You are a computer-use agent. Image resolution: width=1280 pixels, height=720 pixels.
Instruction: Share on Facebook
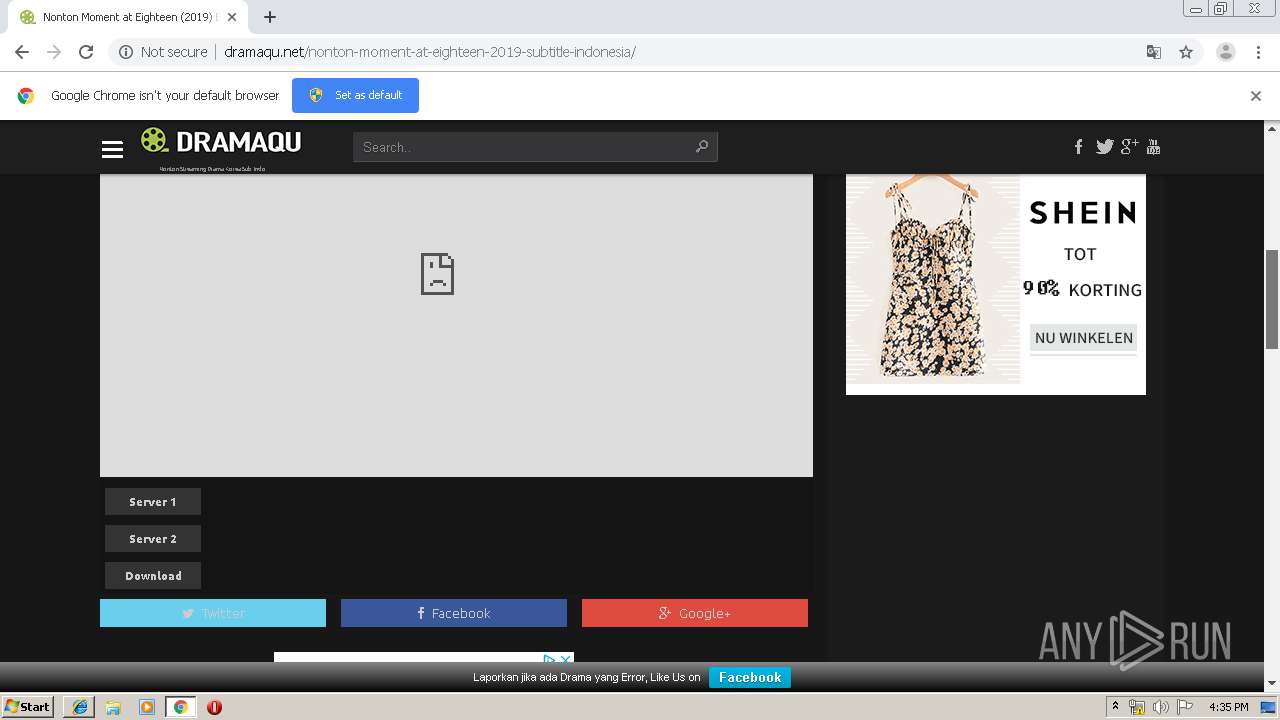454,613
